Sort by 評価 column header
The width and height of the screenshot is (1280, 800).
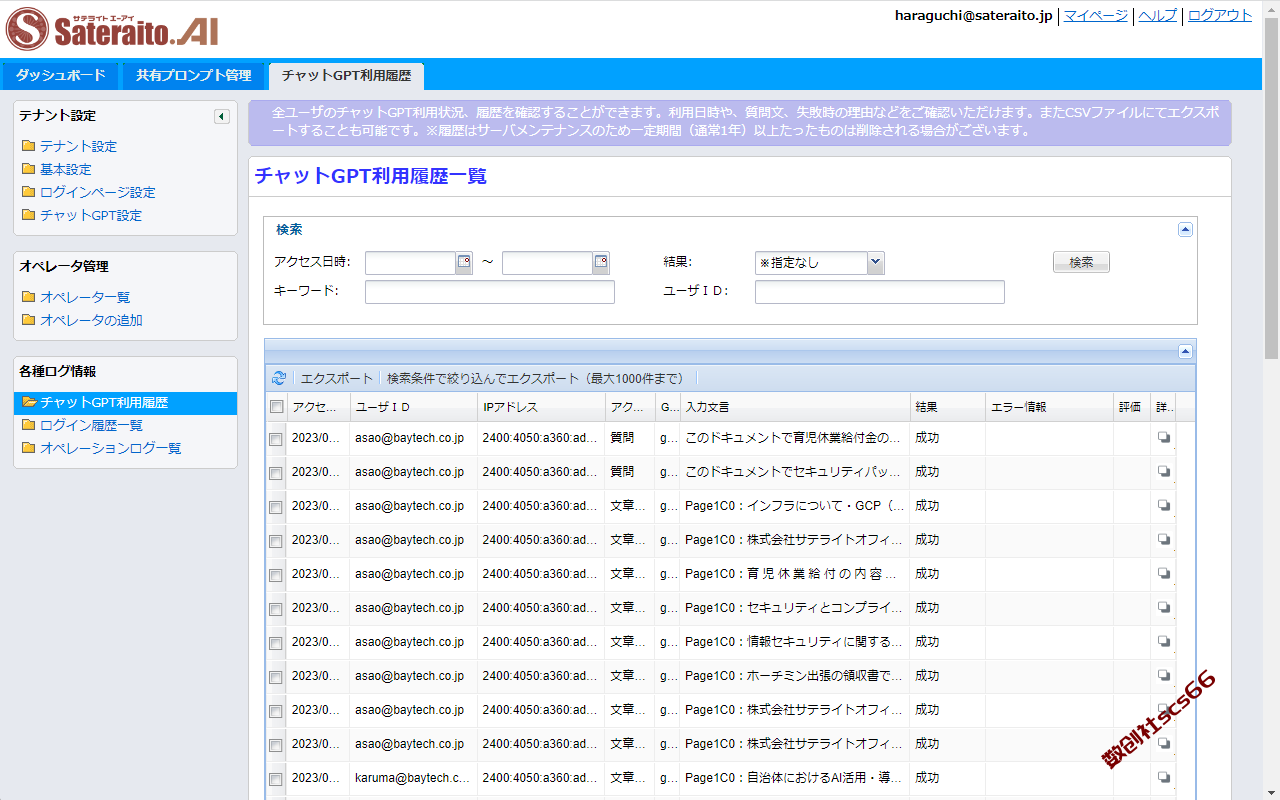(1132, 407)
